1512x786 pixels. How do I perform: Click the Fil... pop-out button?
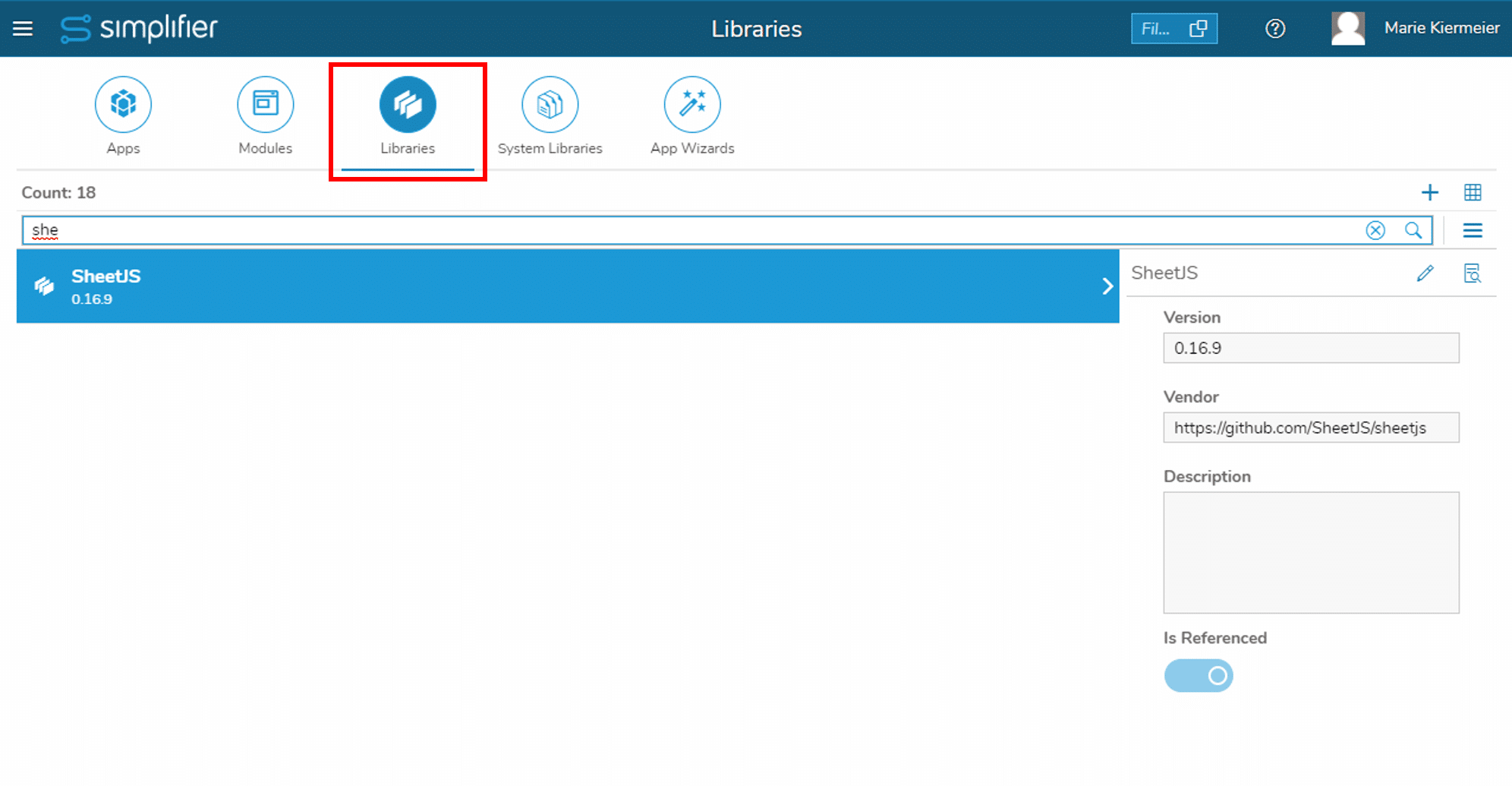pyautogui.click(x=1174, y=29)
